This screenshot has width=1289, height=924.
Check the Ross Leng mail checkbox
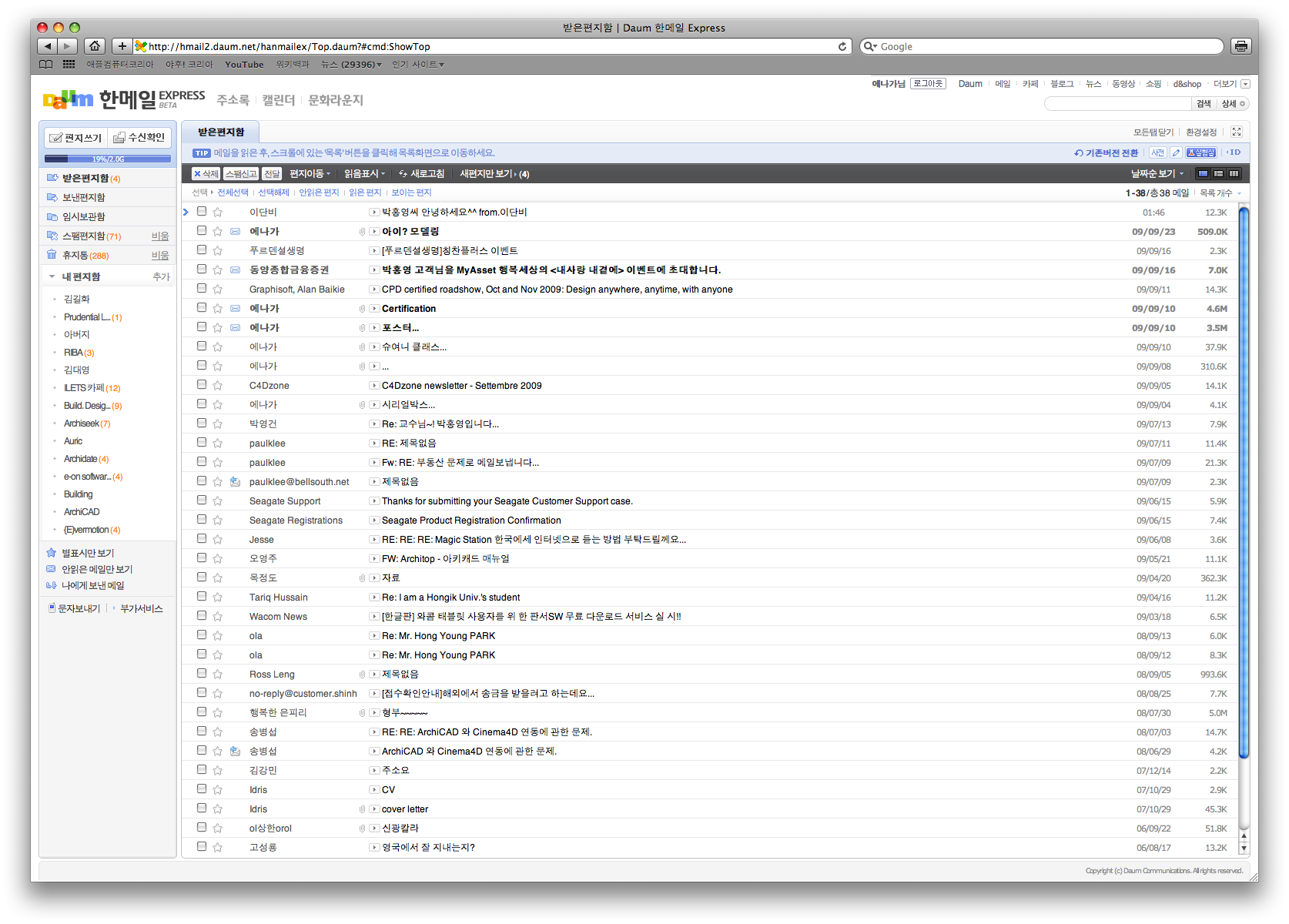point(202,673)
